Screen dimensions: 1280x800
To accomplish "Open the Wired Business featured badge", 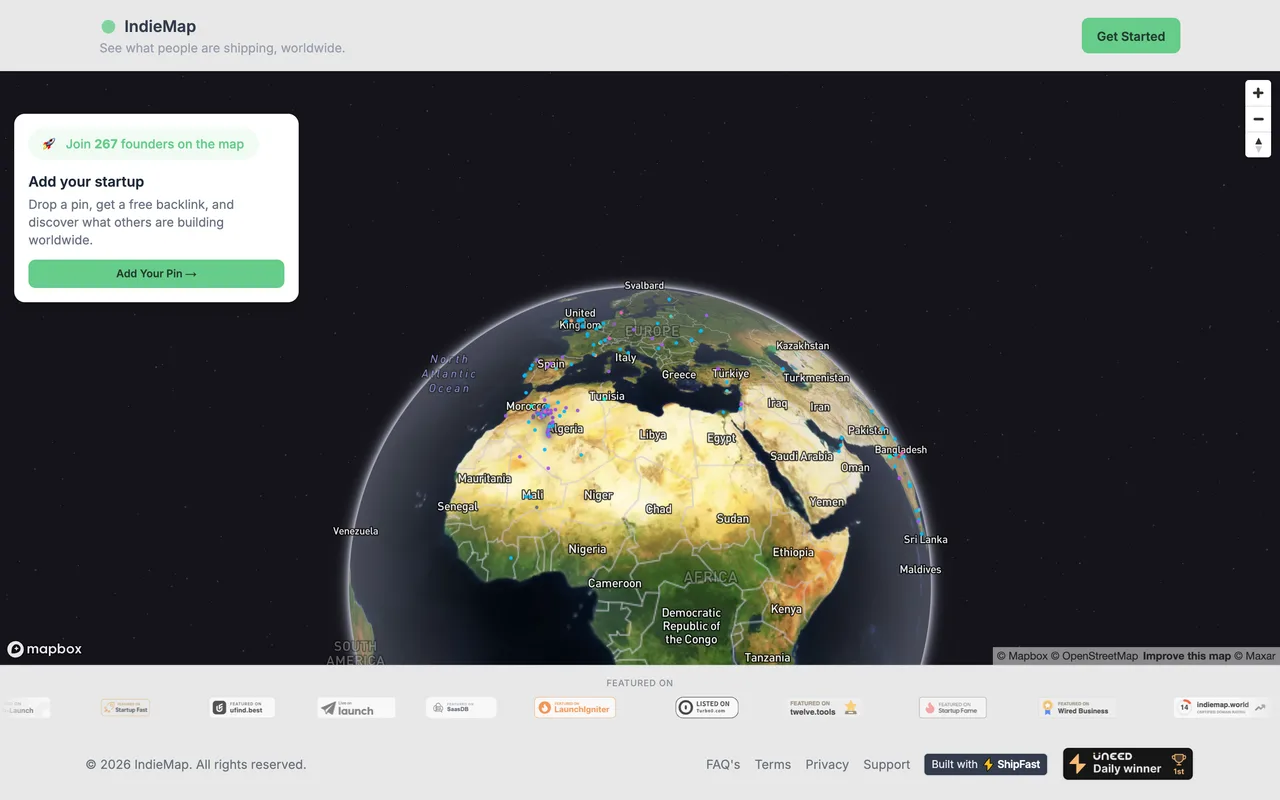I will [x=1076, y=707].
